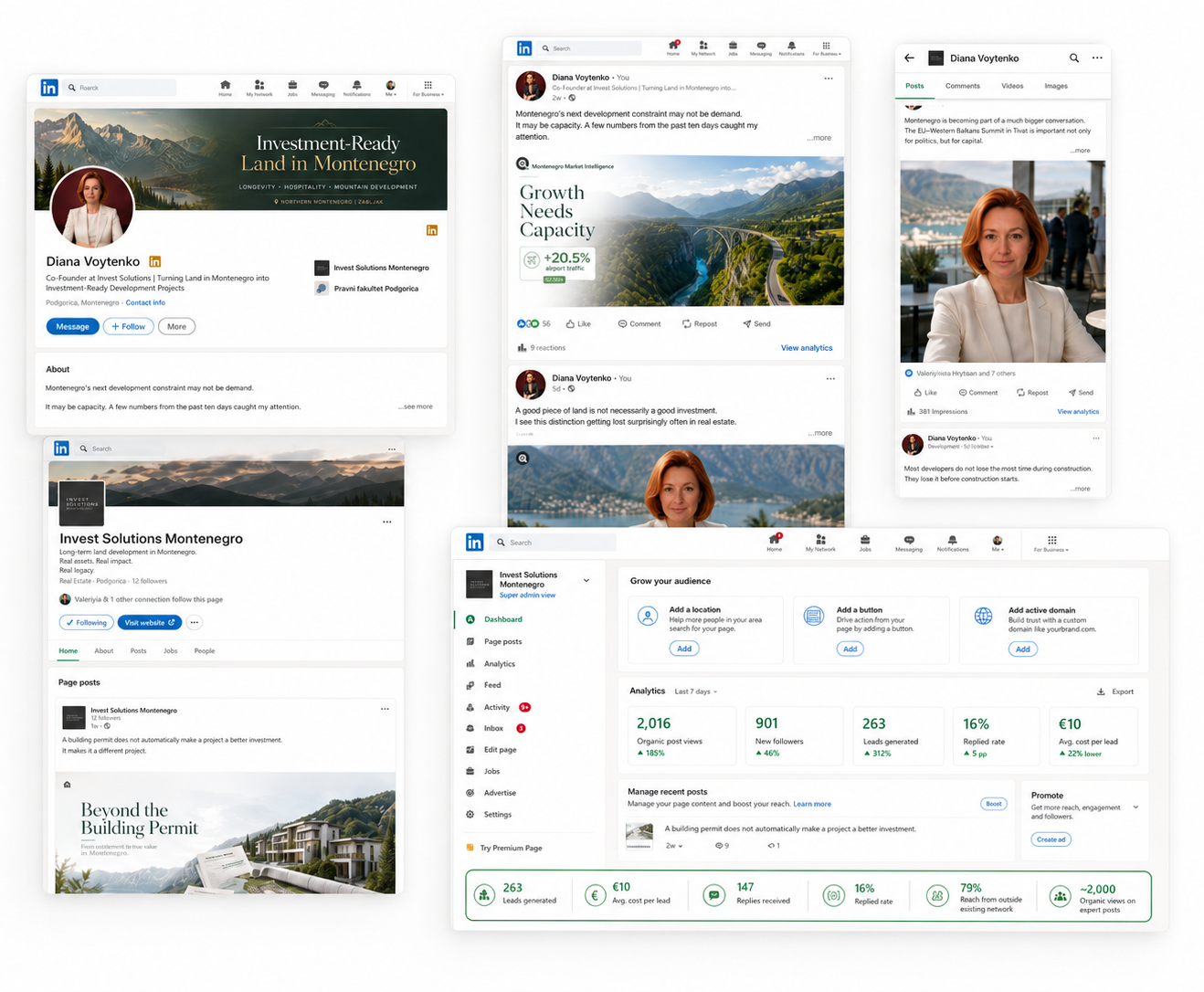
Task: Open View analytics under the 9 reactions post
Action: 807,348
